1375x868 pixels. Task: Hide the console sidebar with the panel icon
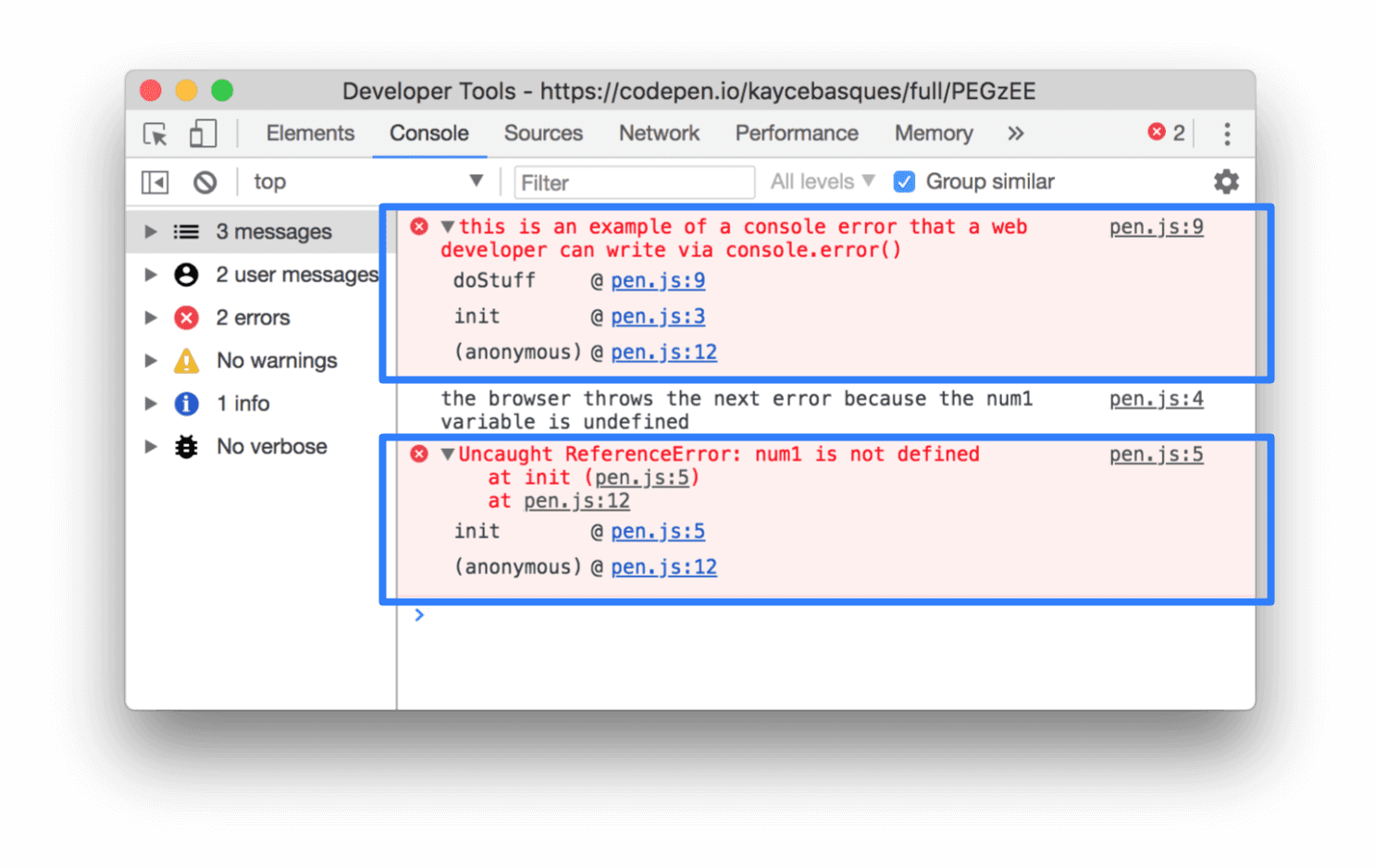(155, 181)
